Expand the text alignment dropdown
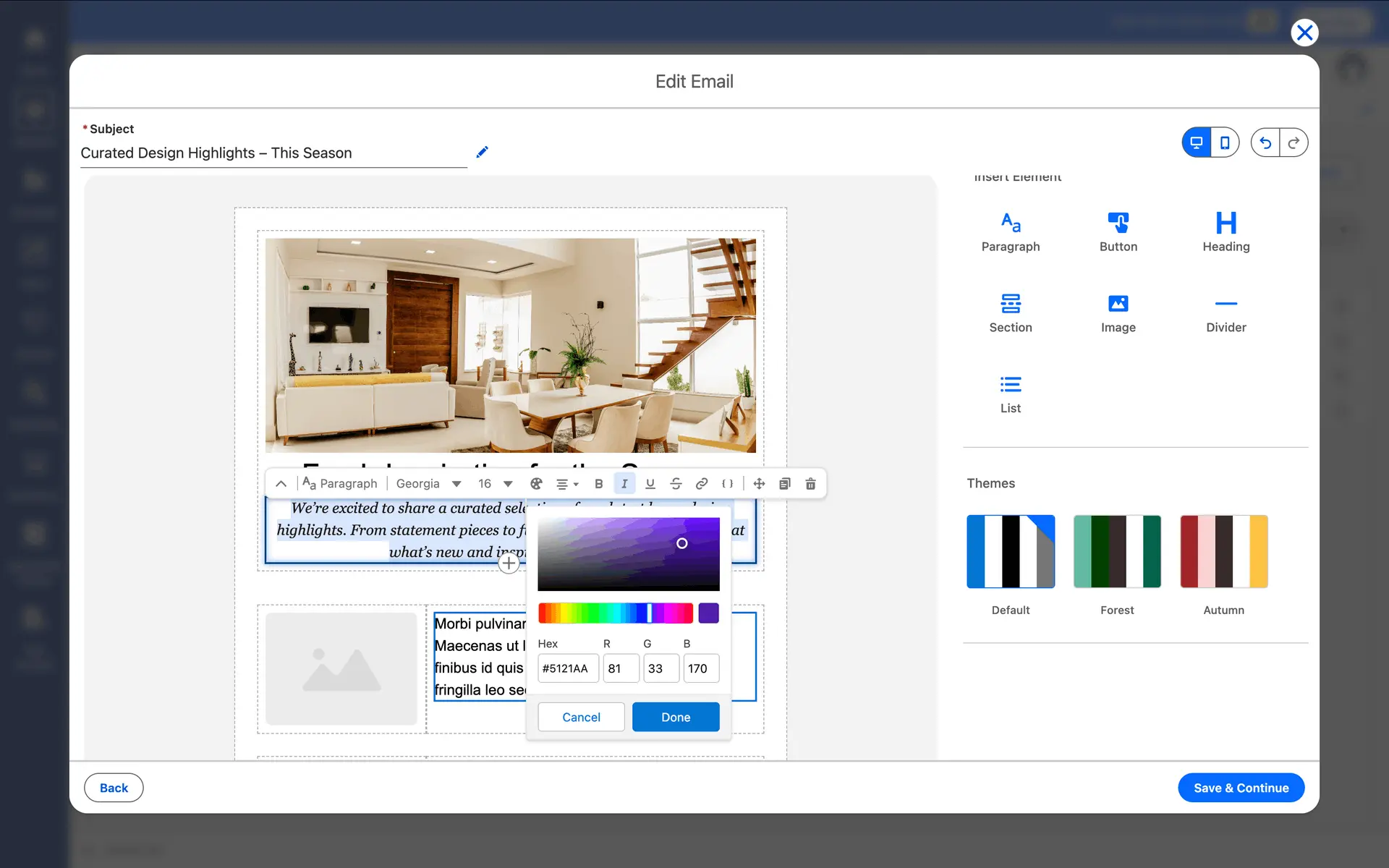The height and width of the screenshot is (868, 1389). pos(567,484)
